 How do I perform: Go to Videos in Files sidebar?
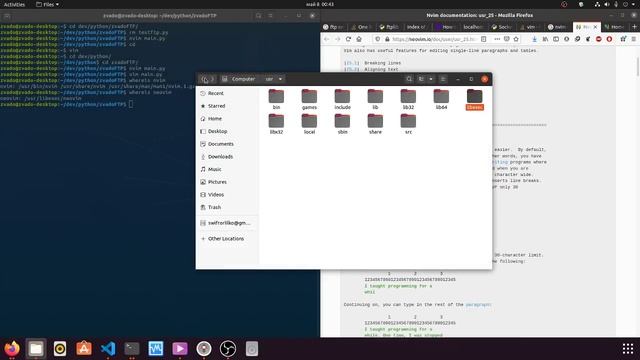227,195
